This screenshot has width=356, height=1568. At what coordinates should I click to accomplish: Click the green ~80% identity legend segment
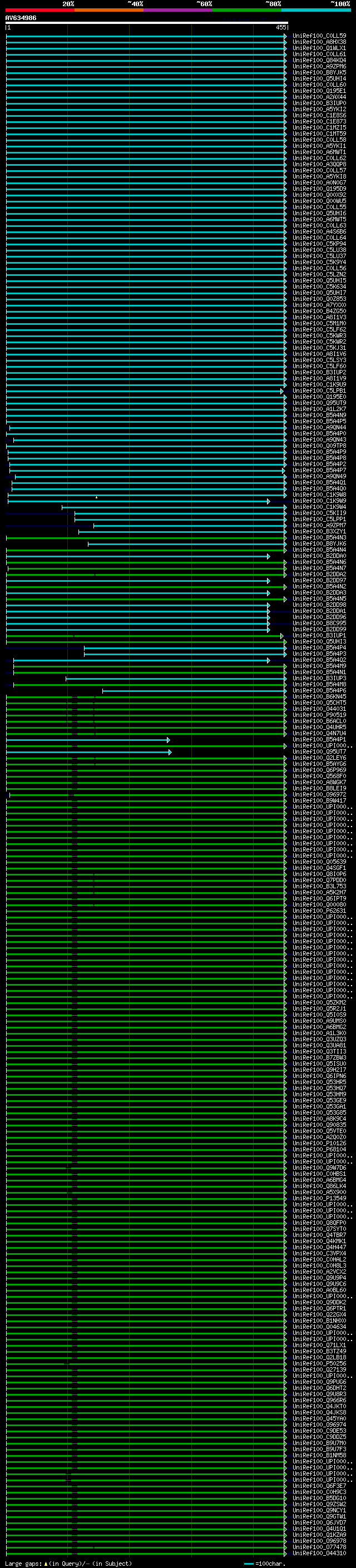pos(247,10)
